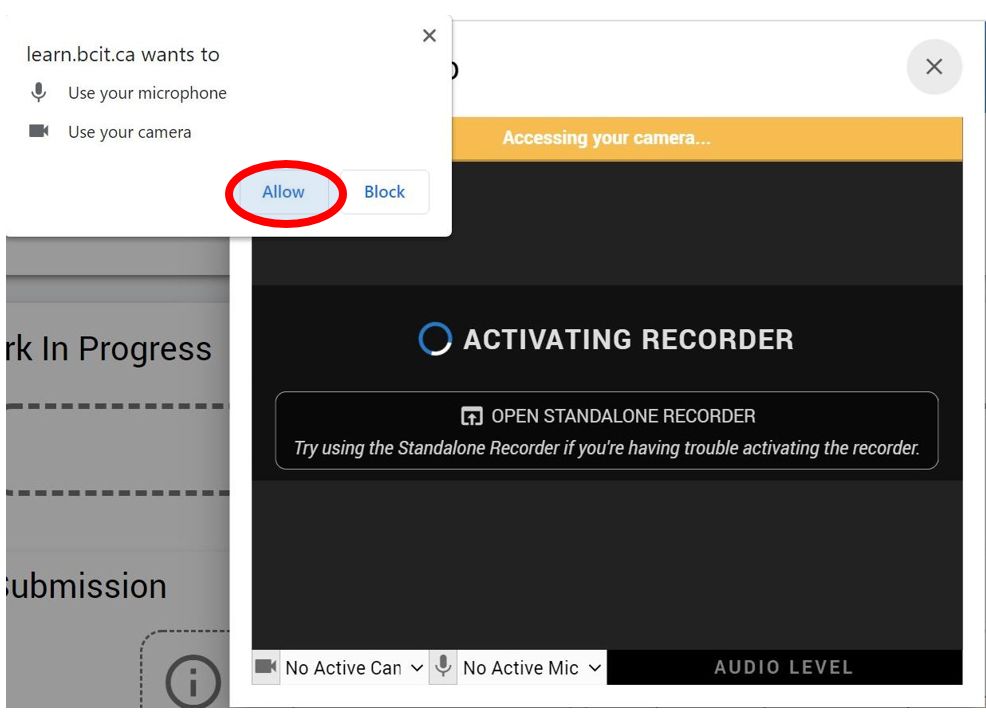Click the camera icon in permission popup
The image size is (986, 712).
click(39, 131)
